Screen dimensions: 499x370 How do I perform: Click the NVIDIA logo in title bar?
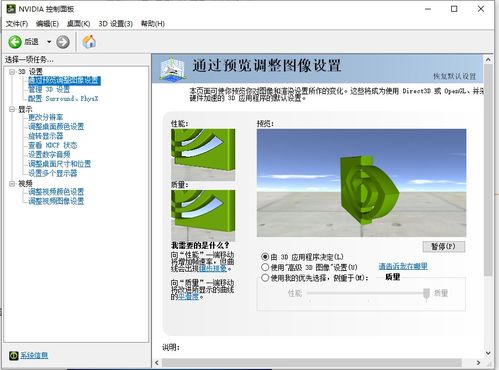[x=11, y=9]
